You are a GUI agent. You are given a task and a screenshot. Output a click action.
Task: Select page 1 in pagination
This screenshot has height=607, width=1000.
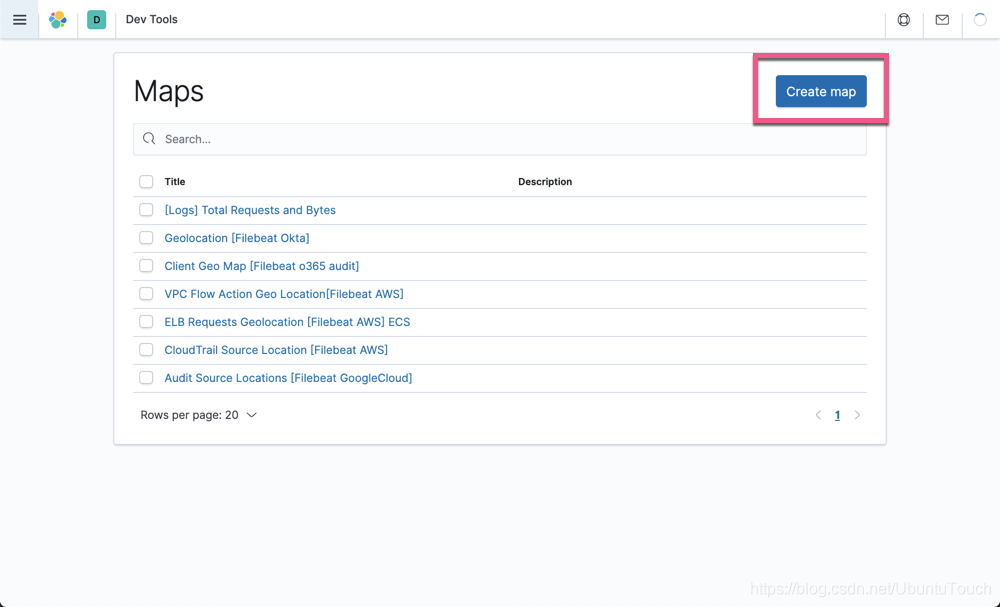(837, 415)
